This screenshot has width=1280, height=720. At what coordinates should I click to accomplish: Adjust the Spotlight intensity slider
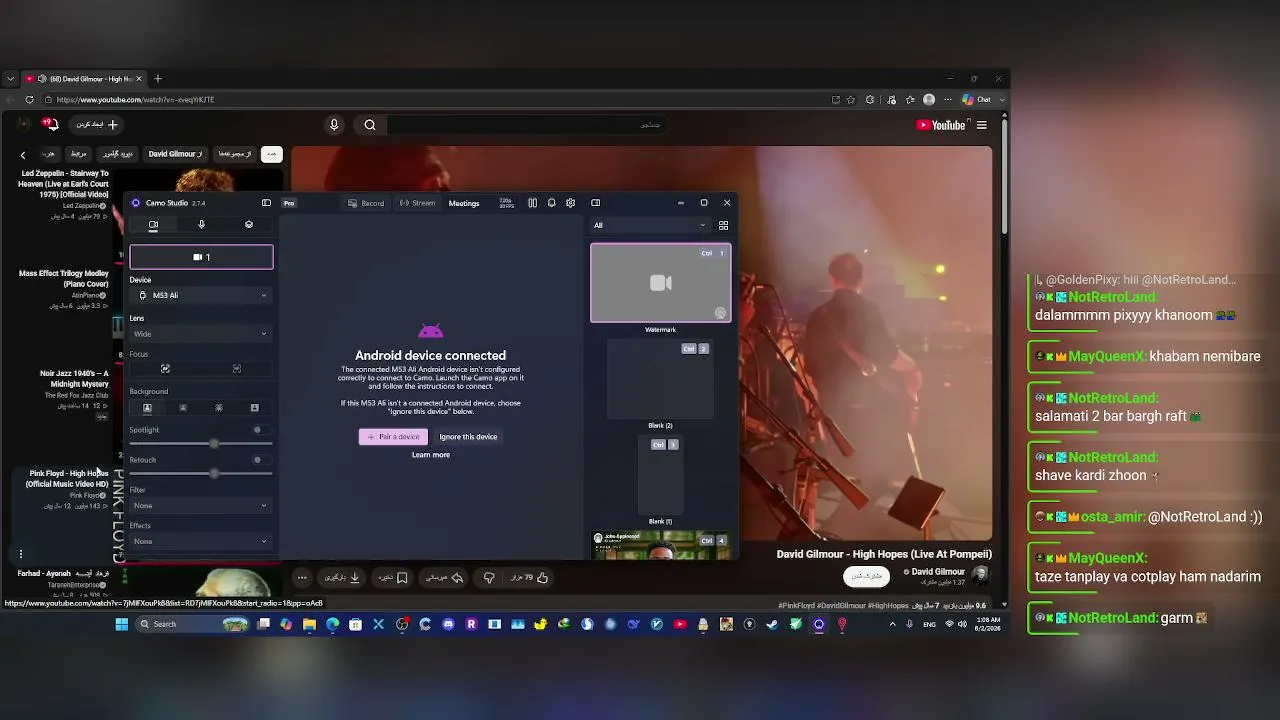[201, 443]
